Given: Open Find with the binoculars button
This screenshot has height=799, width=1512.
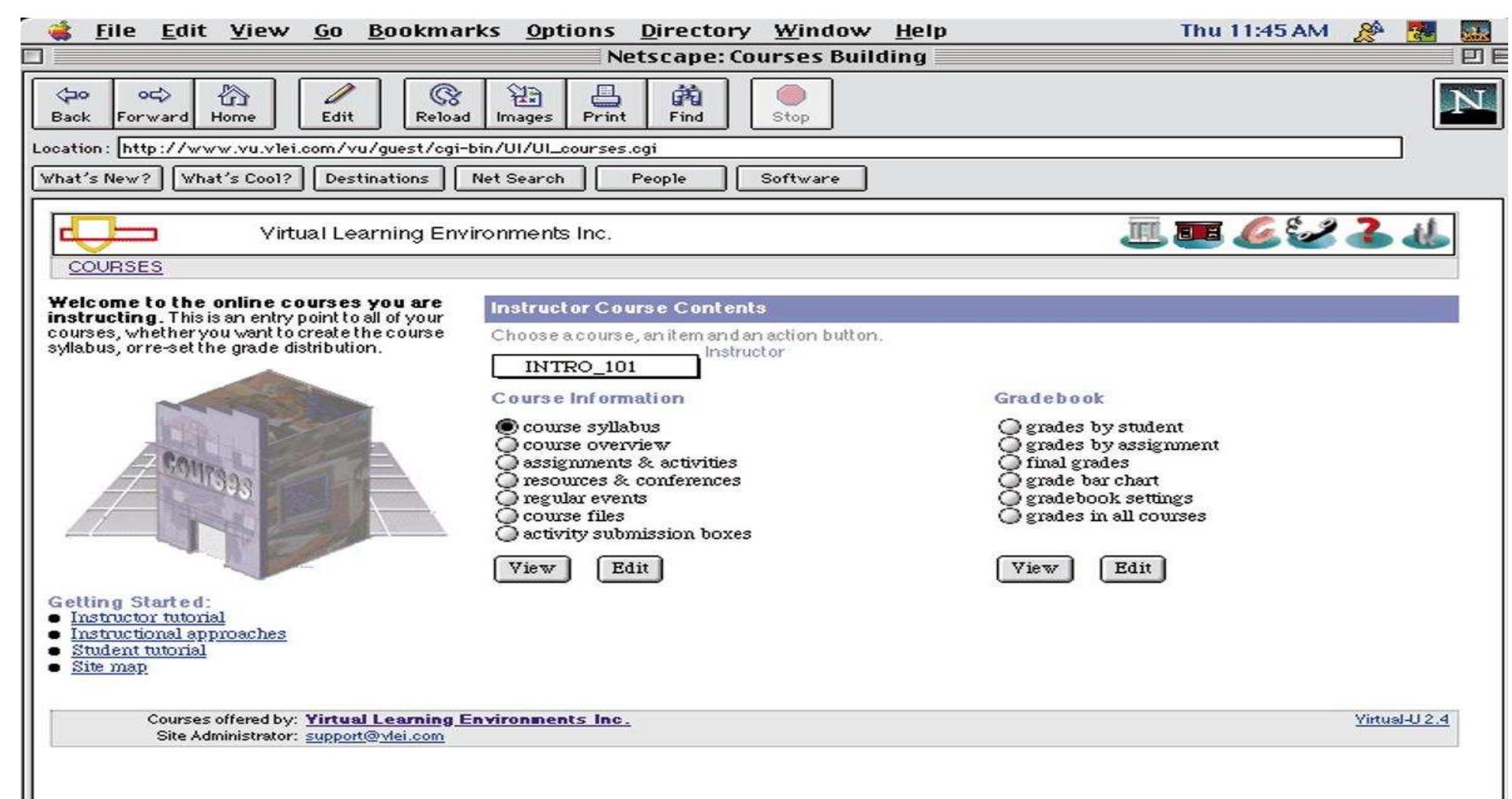Looking at the screenshot, I should 686,103.
